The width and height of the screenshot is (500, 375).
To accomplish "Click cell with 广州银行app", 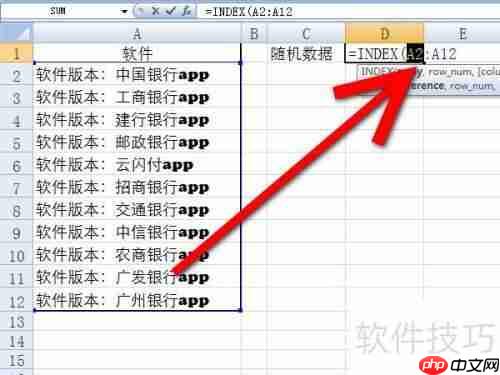I will point(137,300).
